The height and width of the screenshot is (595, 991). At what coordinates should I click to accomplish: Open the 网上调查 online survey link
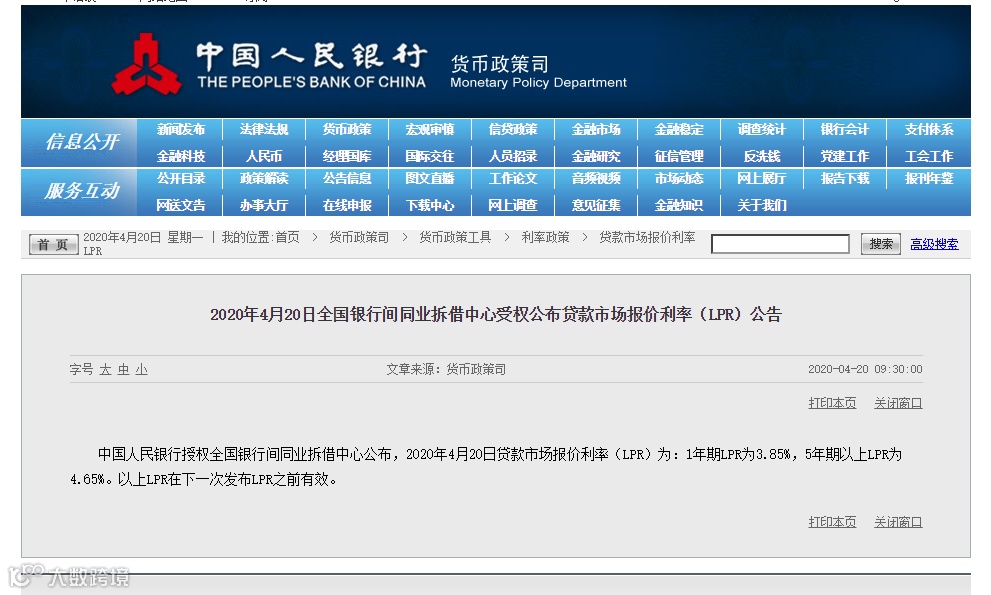click(513, 205)
